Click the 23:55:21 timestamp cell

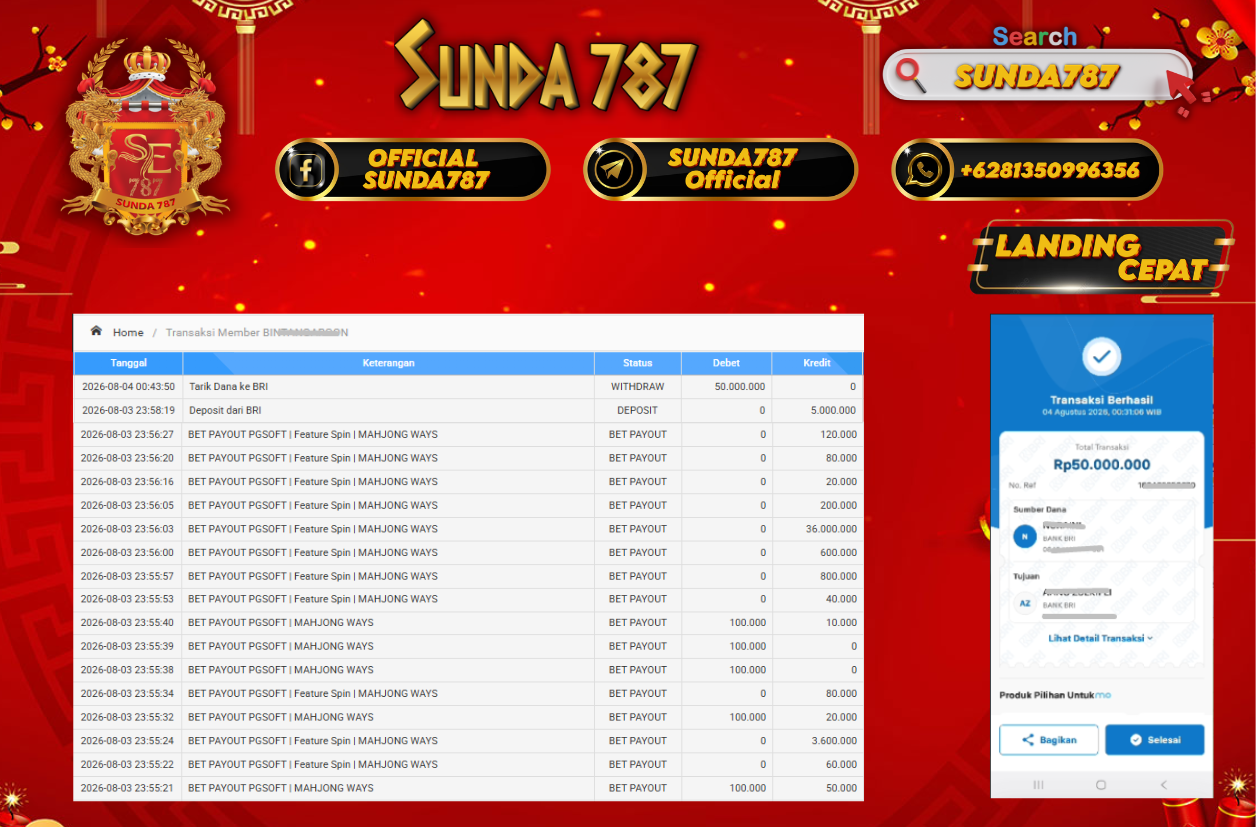click(x=128, y=788)
